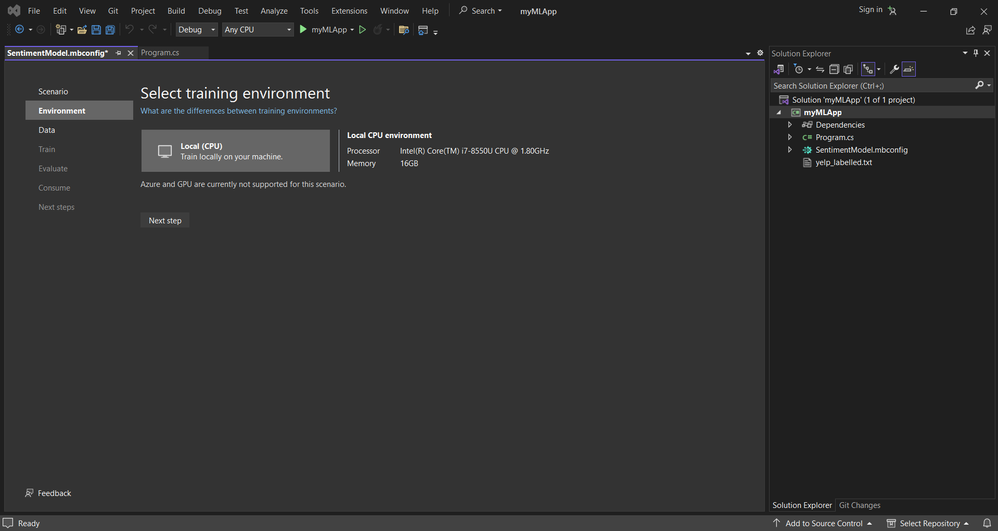Image resolution: width=998 pixels, height=531 pixels.
Task: Click the search magnifier in Solution Explorer
Action: click(980, 85)
